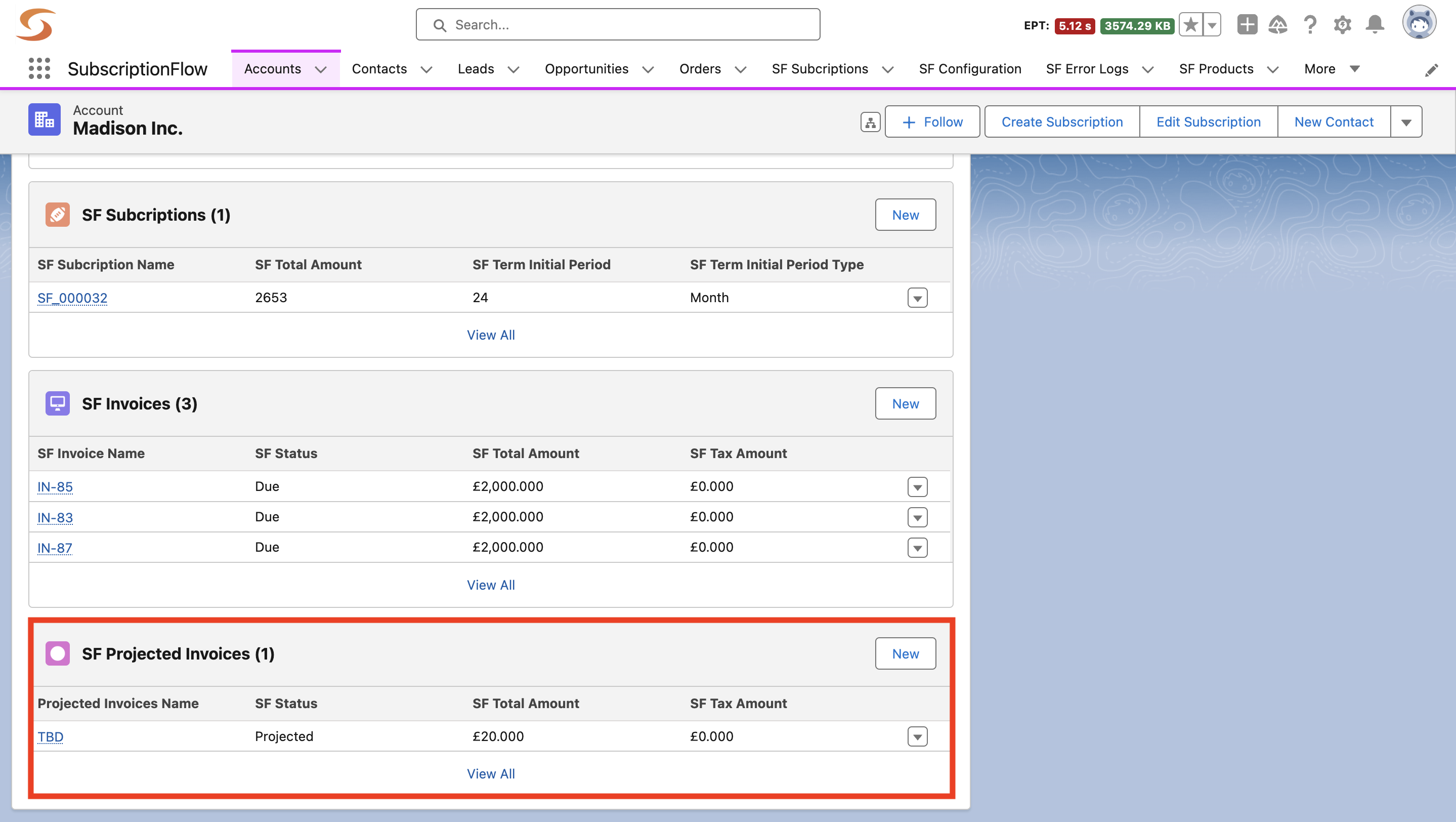The image size is (1456, 822).
Task: Open the More navigation menu
Action: (1332, 69)
